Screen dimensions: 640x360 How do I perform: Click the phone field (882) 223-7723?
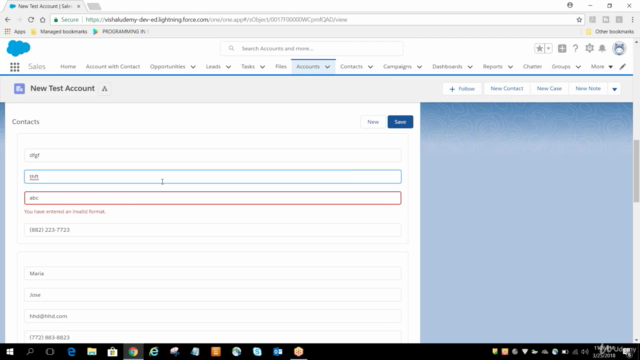click(x=213, y=230)
